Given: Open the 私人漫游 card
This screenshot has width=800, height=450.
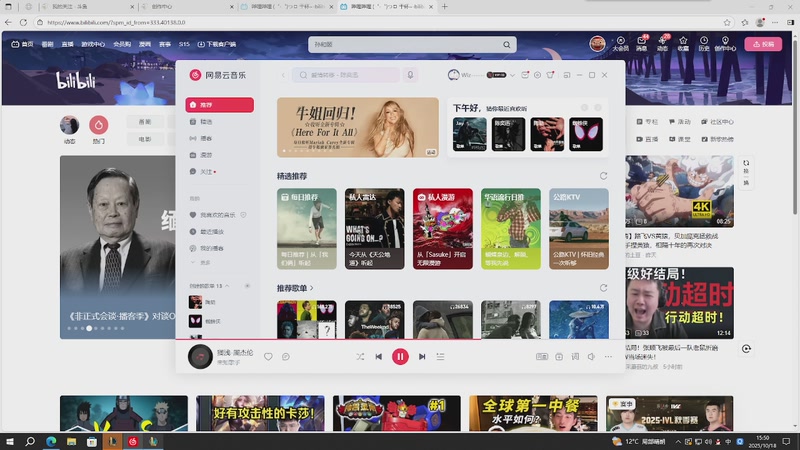Looking at the screenshot, I should point(443,229).
